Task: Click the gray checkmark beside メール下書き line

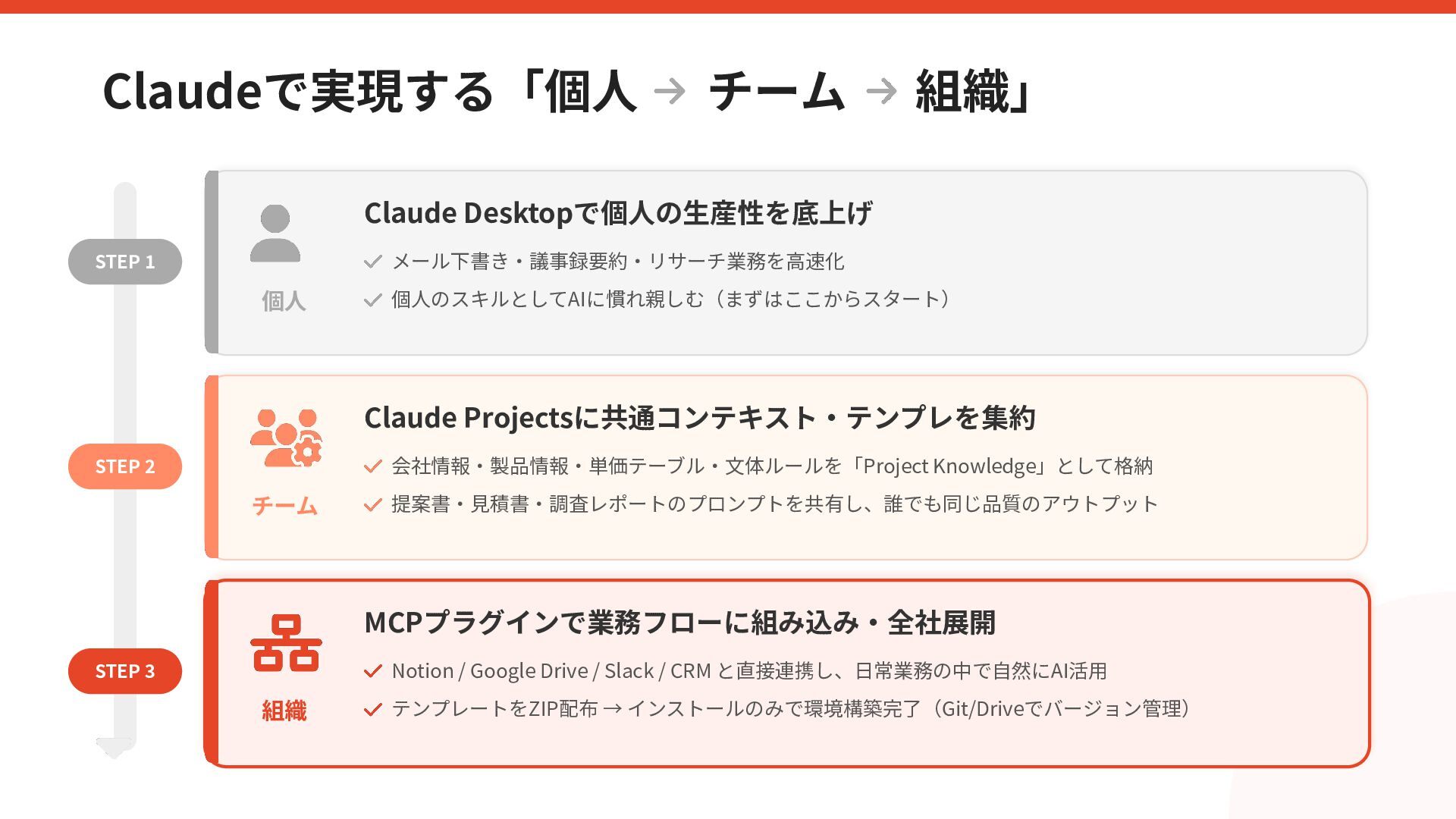Action: 372,262
